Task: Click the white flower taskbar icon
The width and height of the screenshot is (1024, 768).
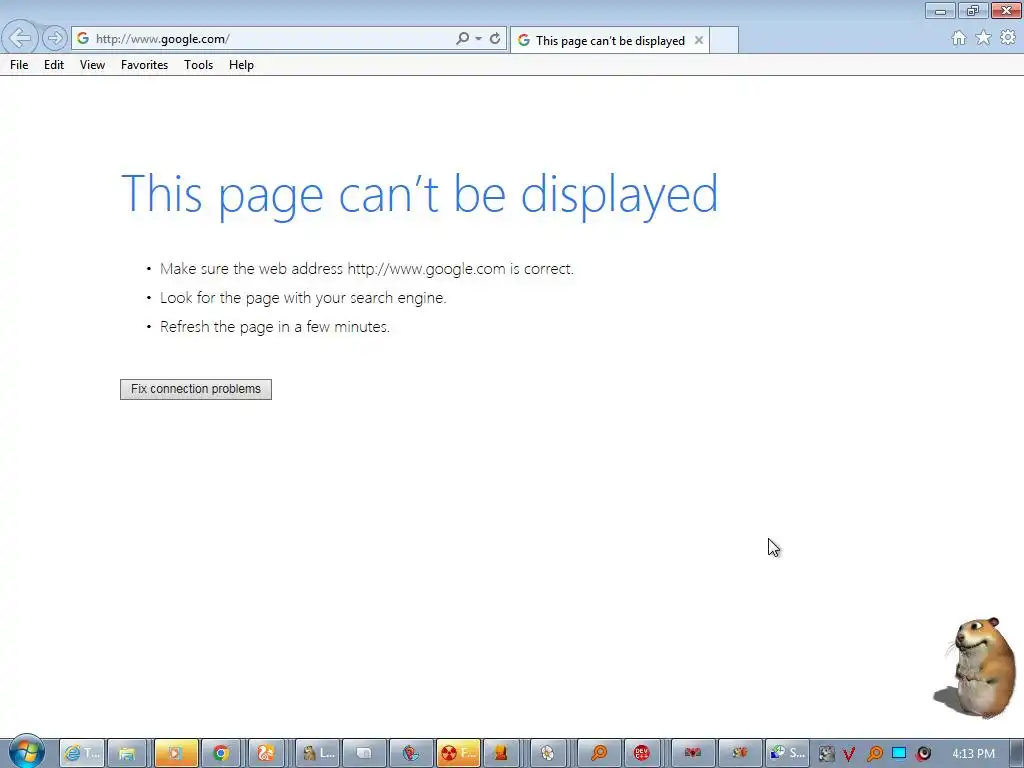Action: click(x=547, y=753)
